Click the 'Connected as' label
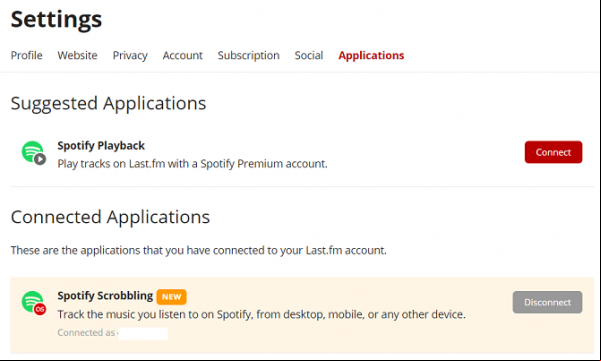Image resolution: width=601 pixels, height=361 pixels. pos(86,333)
